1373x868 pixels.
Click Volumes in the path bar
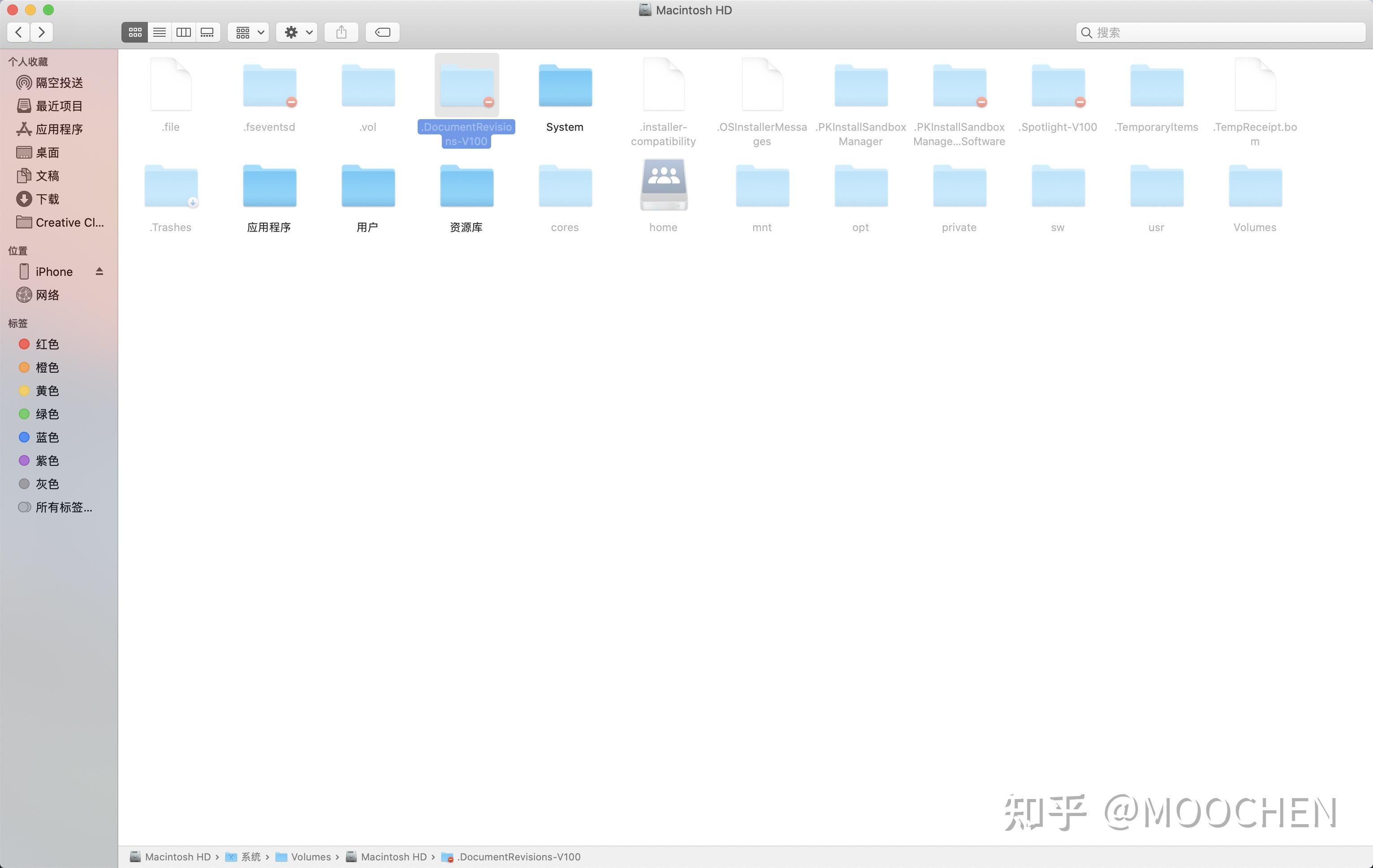[x=310, y=857]
